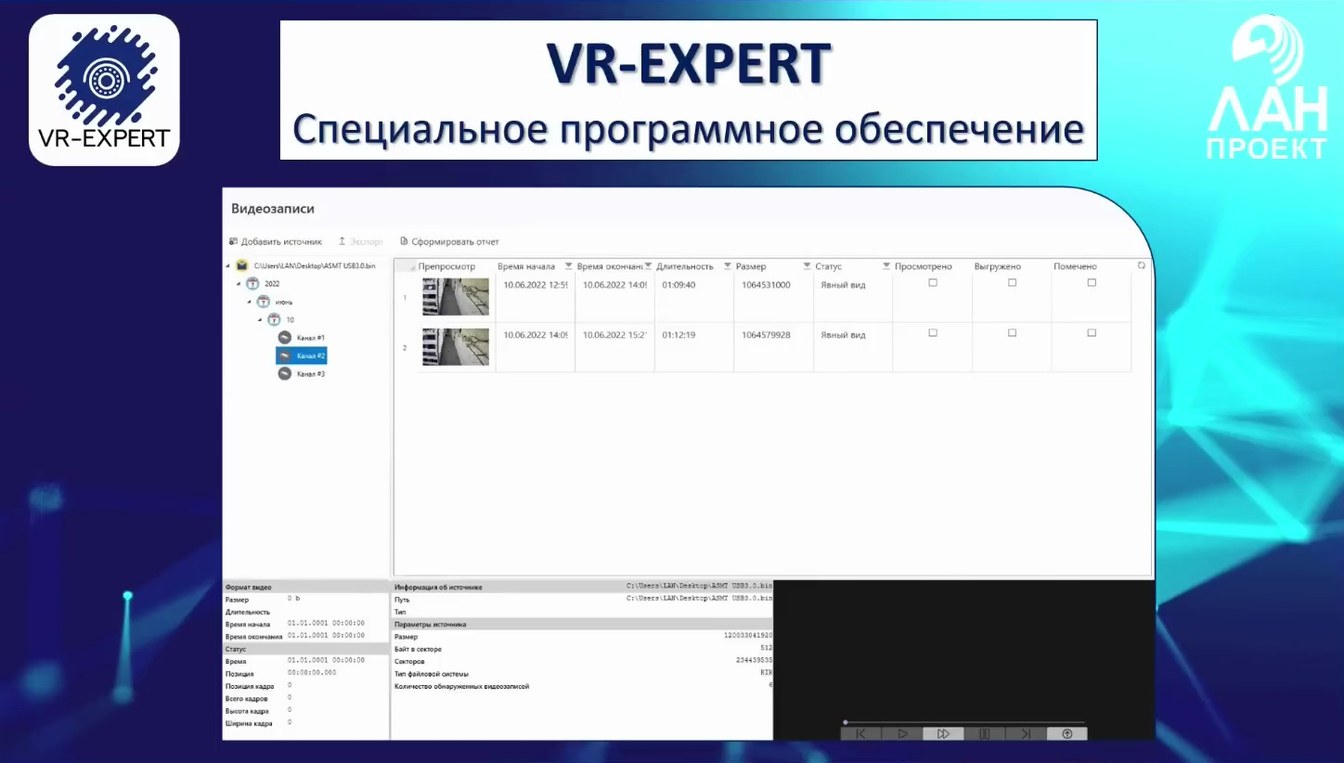Click the circled up-arrow player button

(x=1067, y=734)
